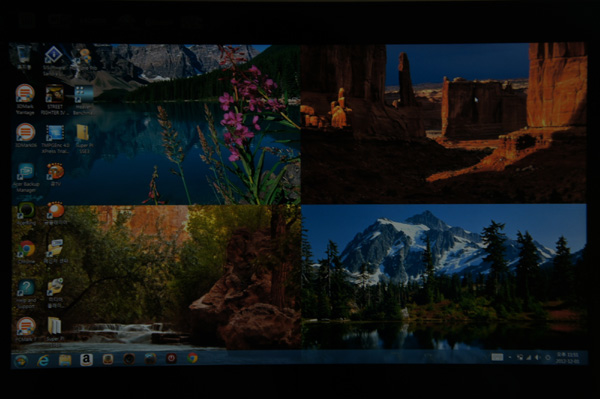Open the Help and Support shortcut

point(26,294)
